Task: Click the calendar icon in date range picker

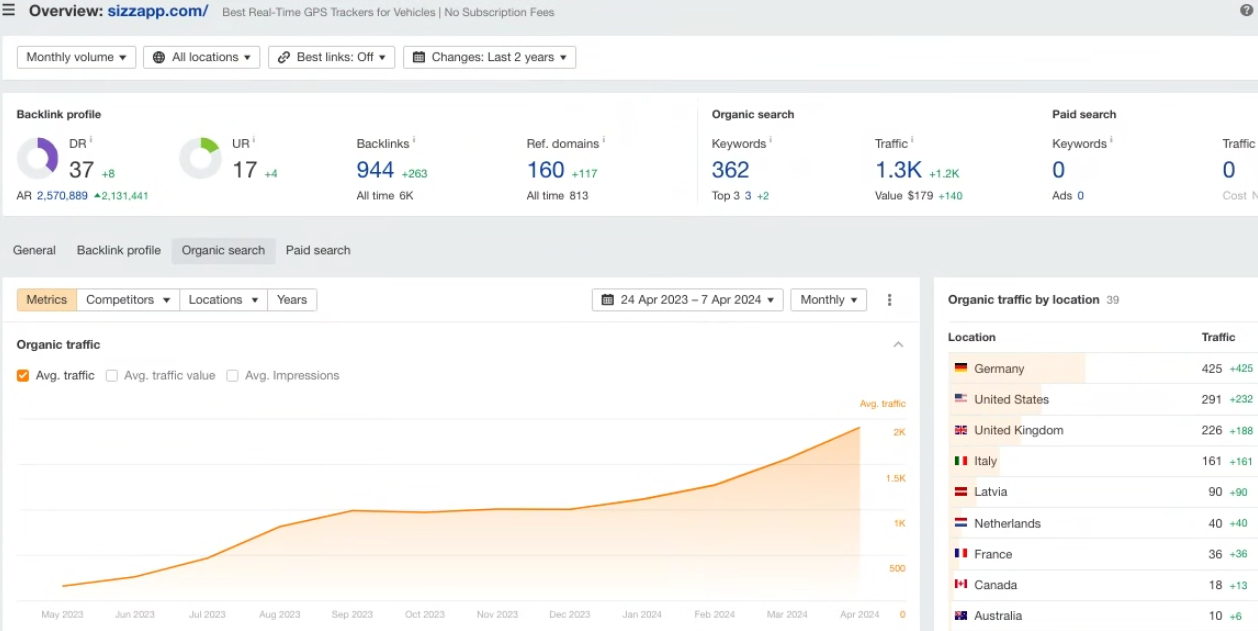Action: [x=607, y=300]
